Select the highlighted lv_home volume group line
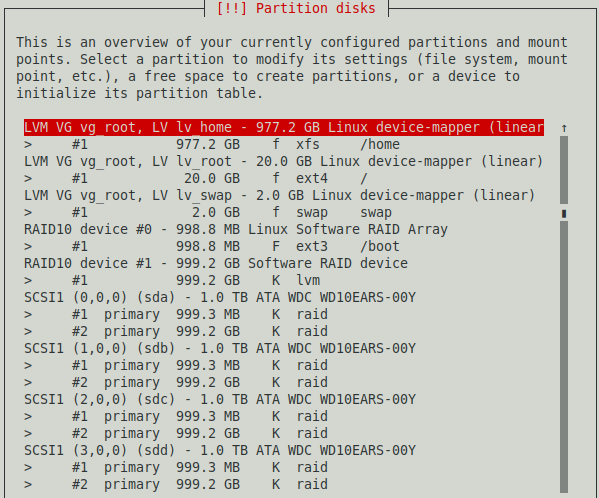This screenshot has width=599, height=498. point(284,127)
